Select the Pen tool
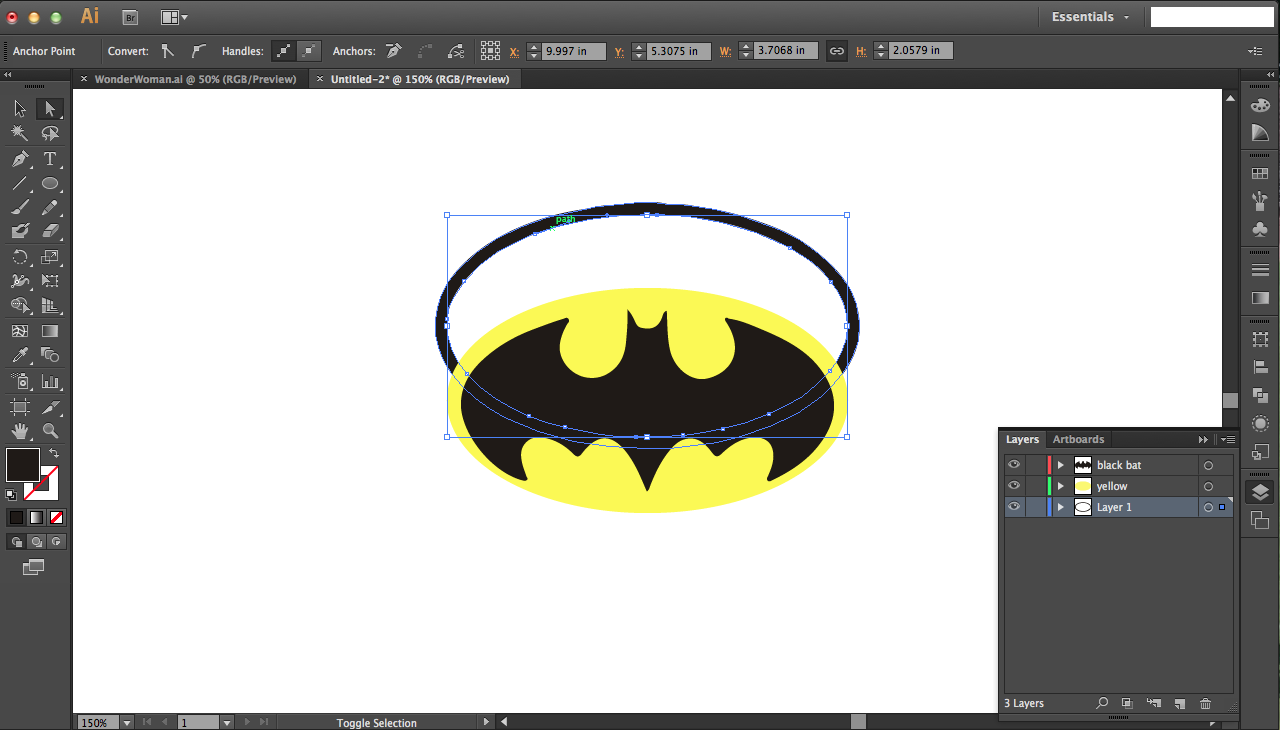The image size is (1280, 730). pos(20,159)
